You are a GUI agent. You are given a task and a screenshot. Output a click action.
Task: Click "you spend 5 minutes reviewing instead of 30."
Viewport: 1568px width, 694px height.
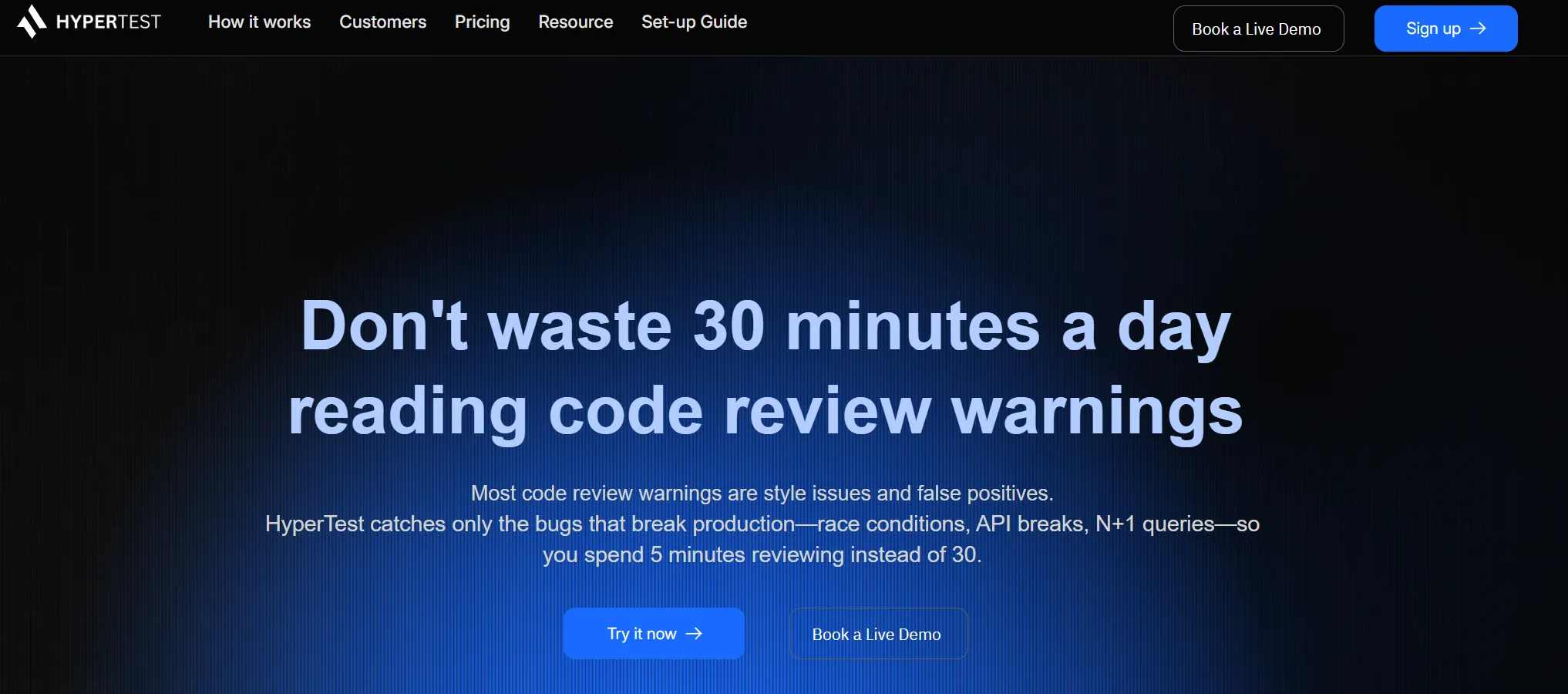762,554
